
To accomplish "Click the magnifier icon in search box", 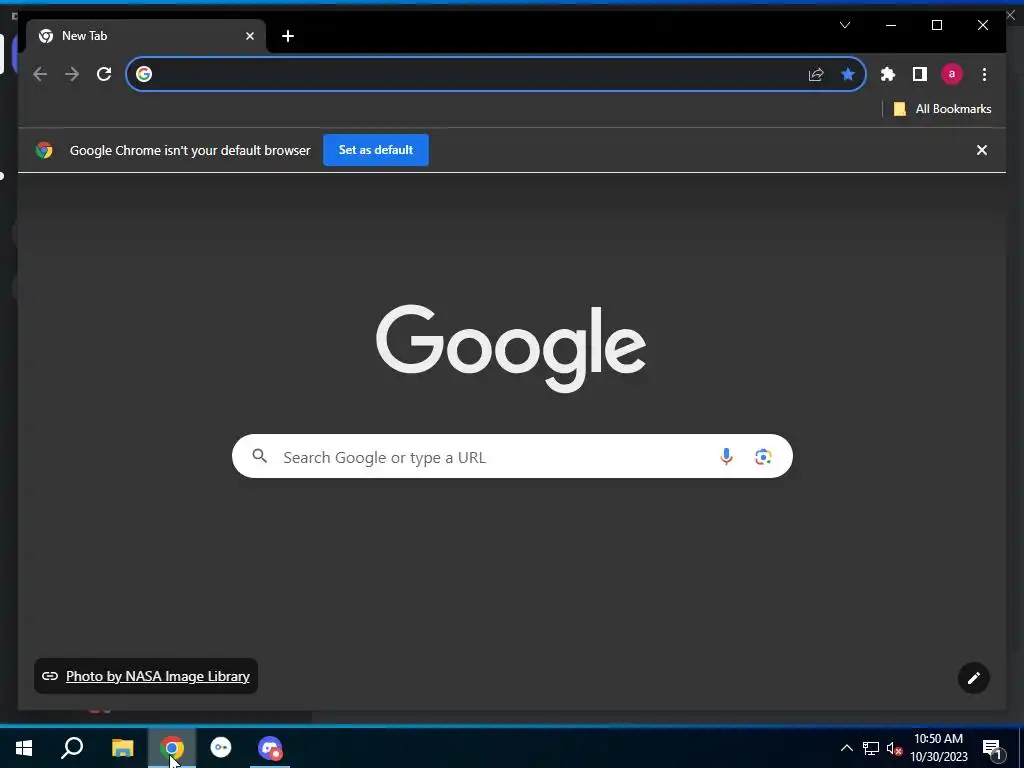I will point(259,456).
